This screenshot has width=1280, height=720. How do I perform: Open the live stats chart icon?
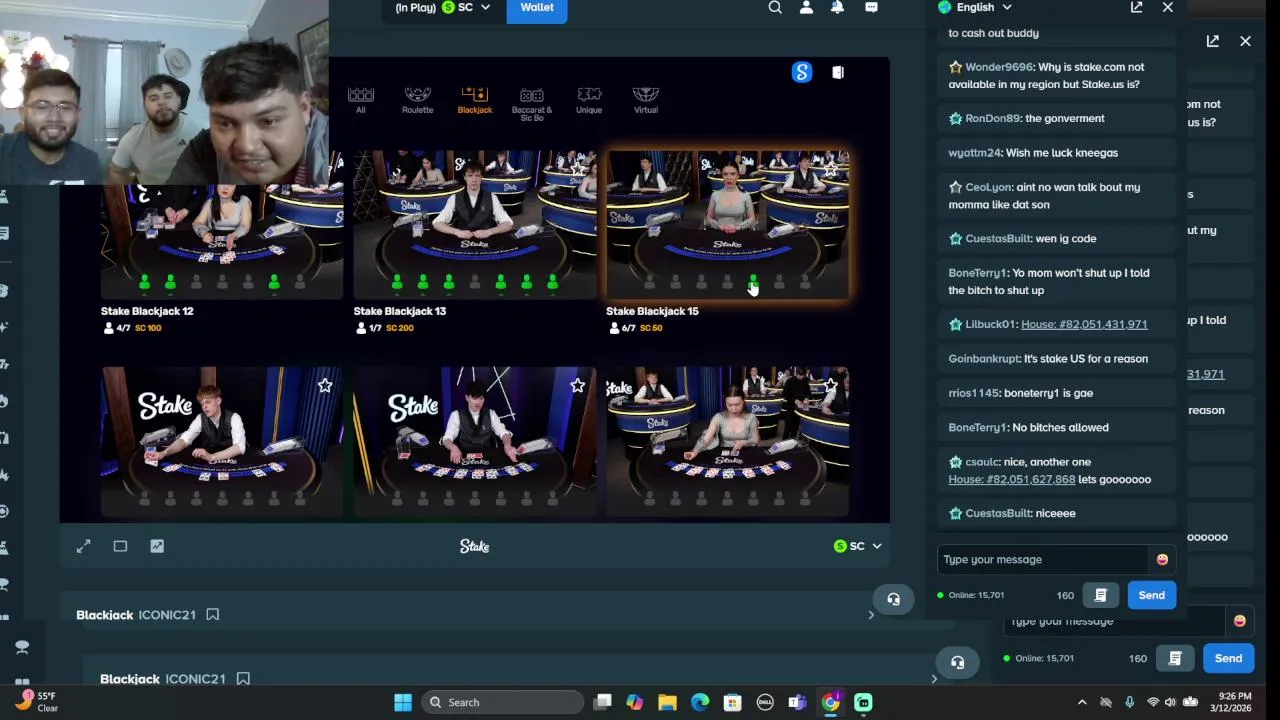pos(157,546)
